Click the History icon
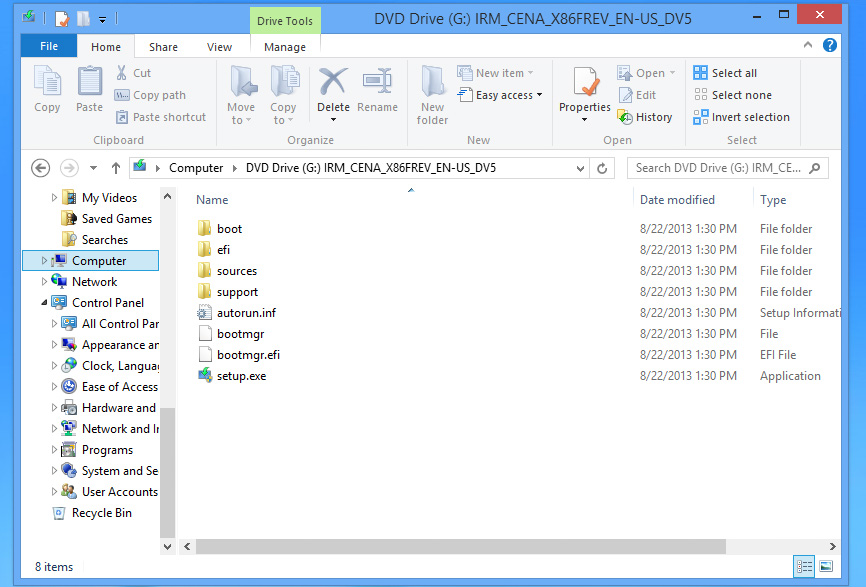 [625, 117]
